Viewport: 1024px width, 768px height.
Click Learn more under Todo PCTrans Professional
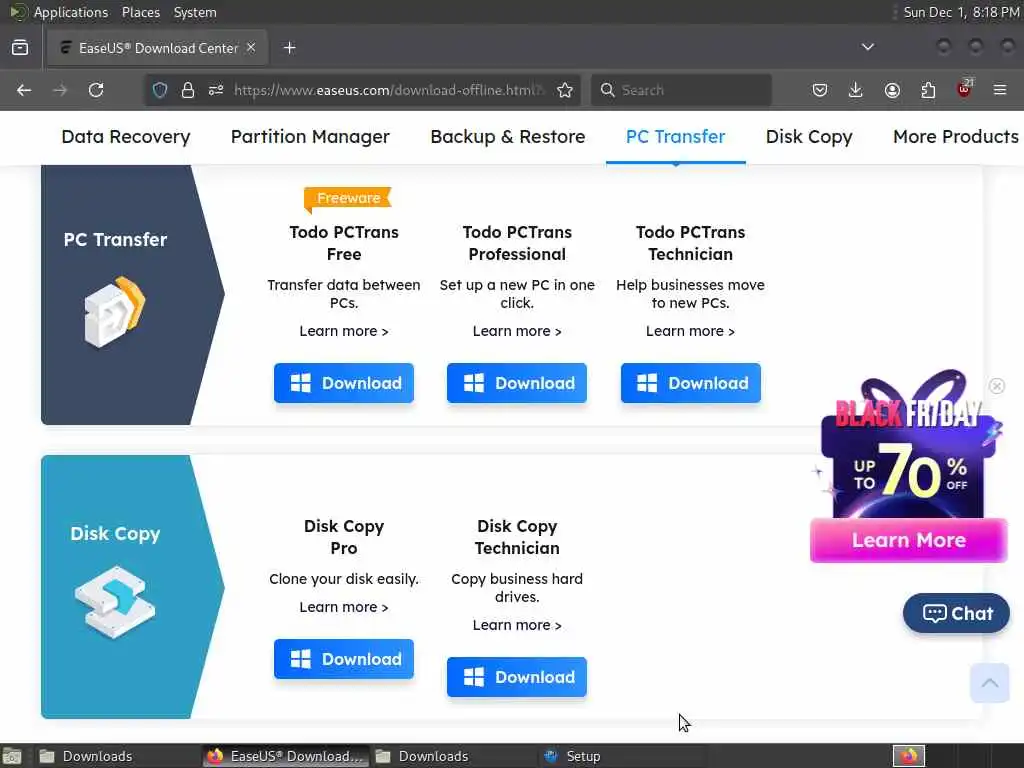[517, 331]
